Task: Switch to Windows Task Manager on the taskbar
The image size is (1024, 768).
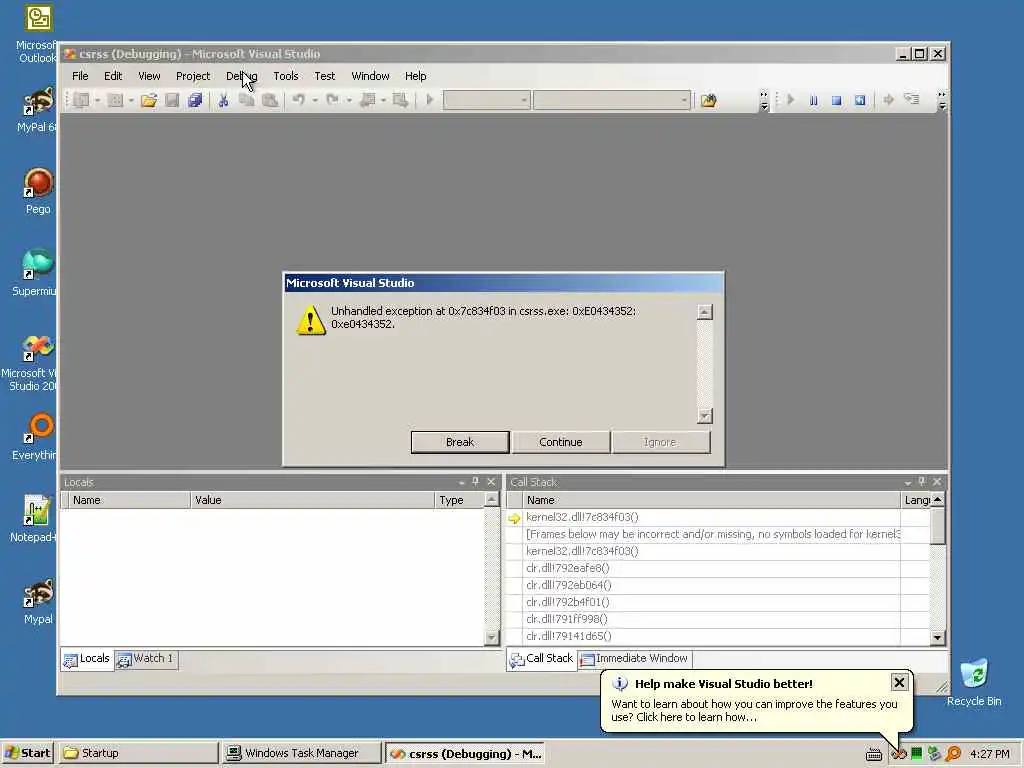Action: point(301,753)
